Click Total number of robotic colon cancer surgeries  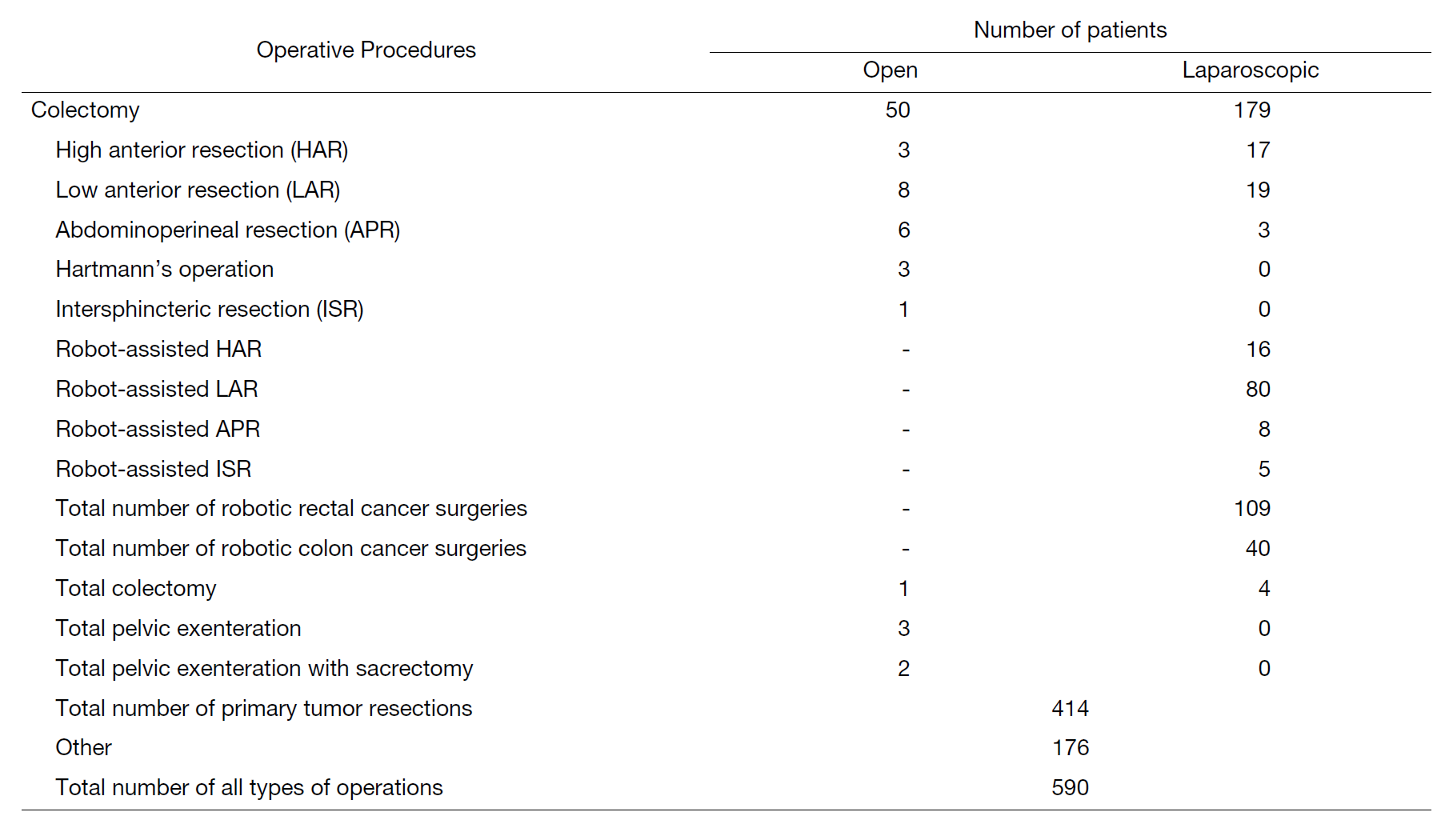(291, 548)
